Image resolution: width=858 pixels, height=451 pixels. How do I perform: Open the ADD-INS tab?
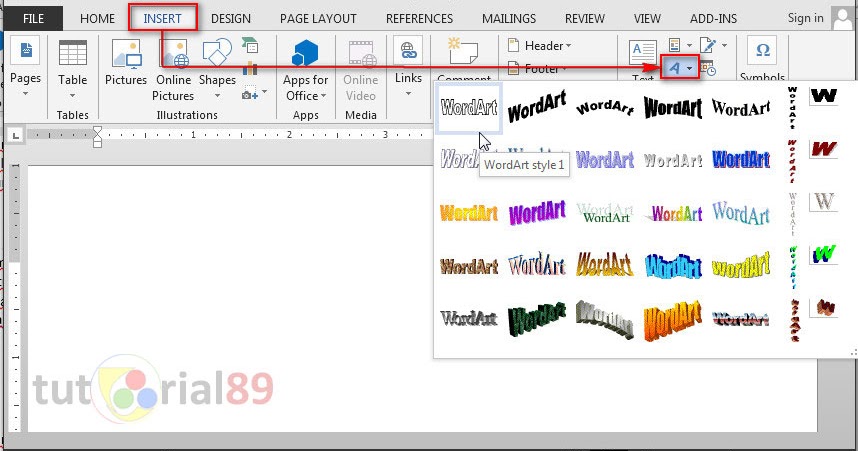tap(714, 19)
